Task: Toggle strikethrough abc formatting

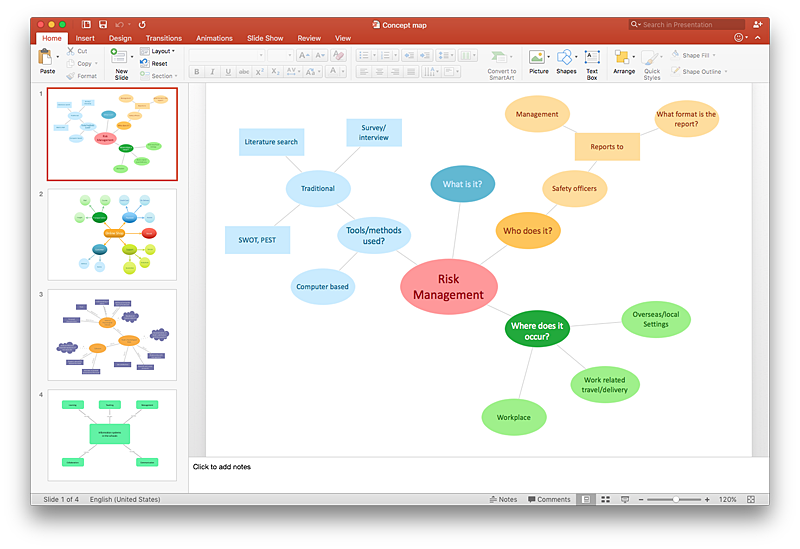Action: pos(244,72)
